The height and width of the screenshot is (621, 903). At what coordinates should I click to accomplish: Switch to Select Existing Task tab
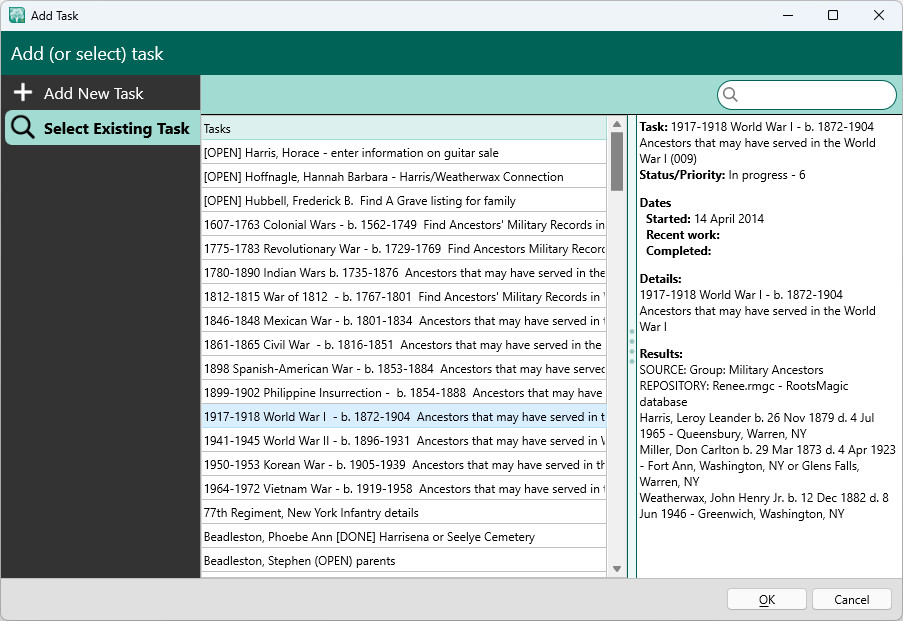[x=103, y=128]
